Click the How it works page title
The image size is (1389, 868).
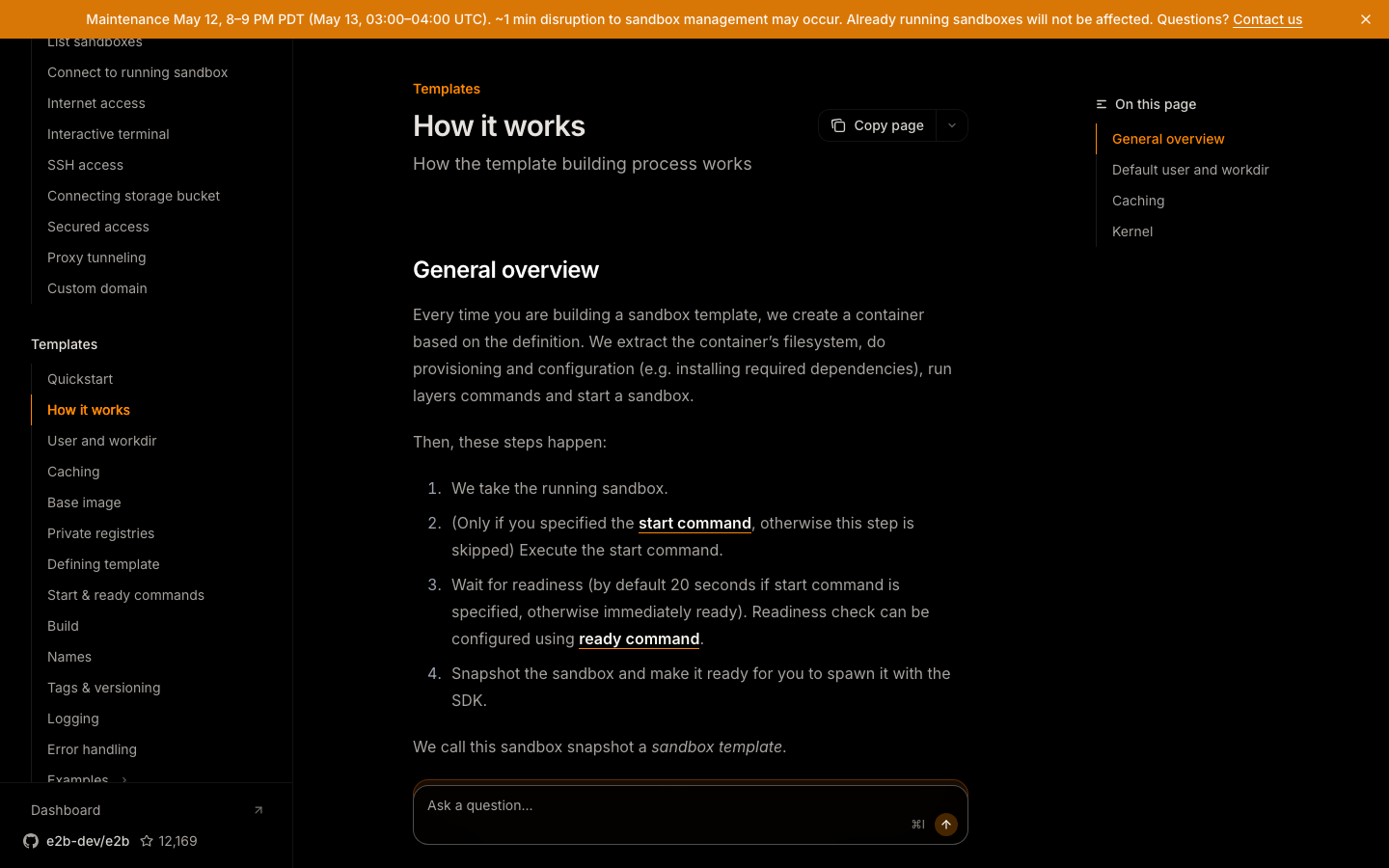(x=499, y=126)
